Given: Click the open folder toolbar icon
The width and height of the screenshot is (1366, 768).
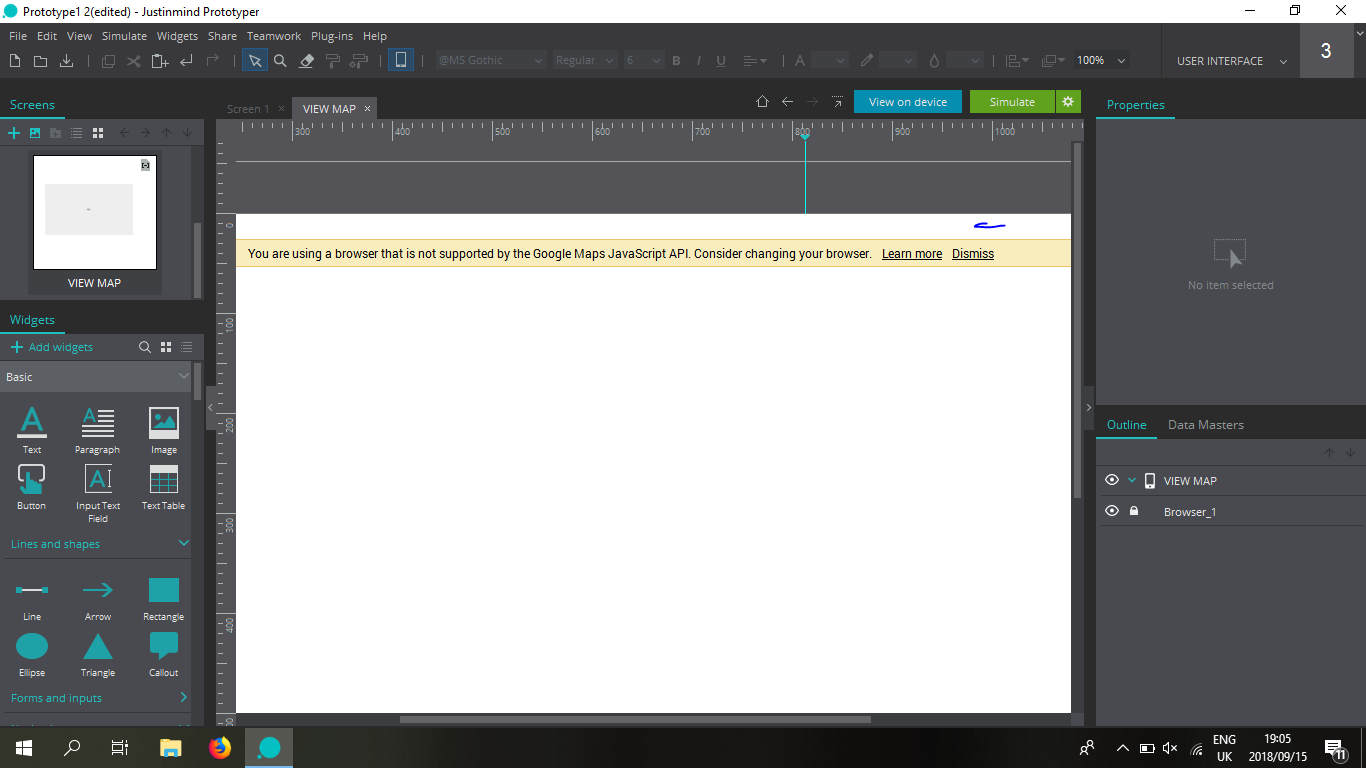Looking at the screenshot, I should (x=40, y=61).
